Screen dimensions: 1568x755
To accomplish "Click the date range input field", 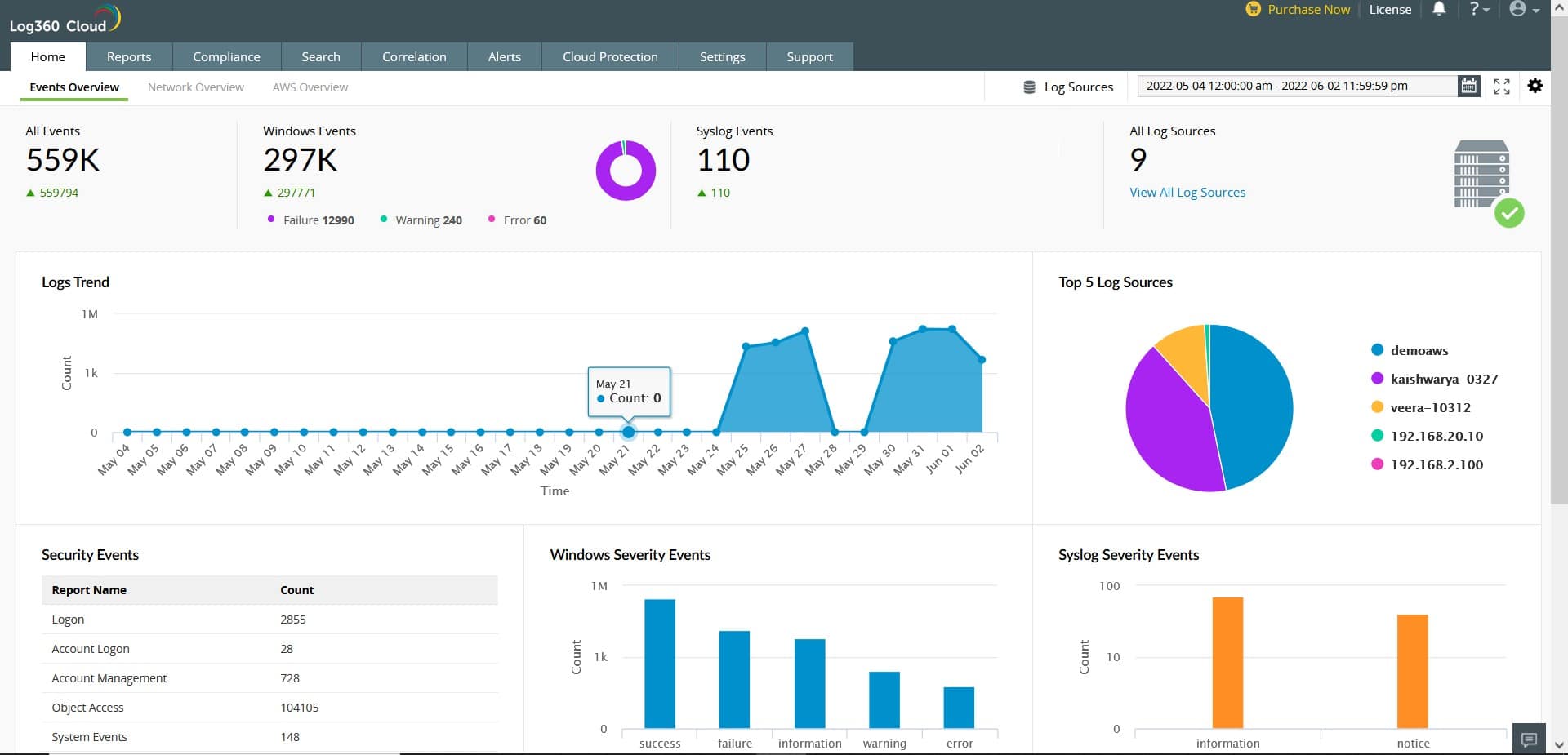I will tap(1298, 86).
